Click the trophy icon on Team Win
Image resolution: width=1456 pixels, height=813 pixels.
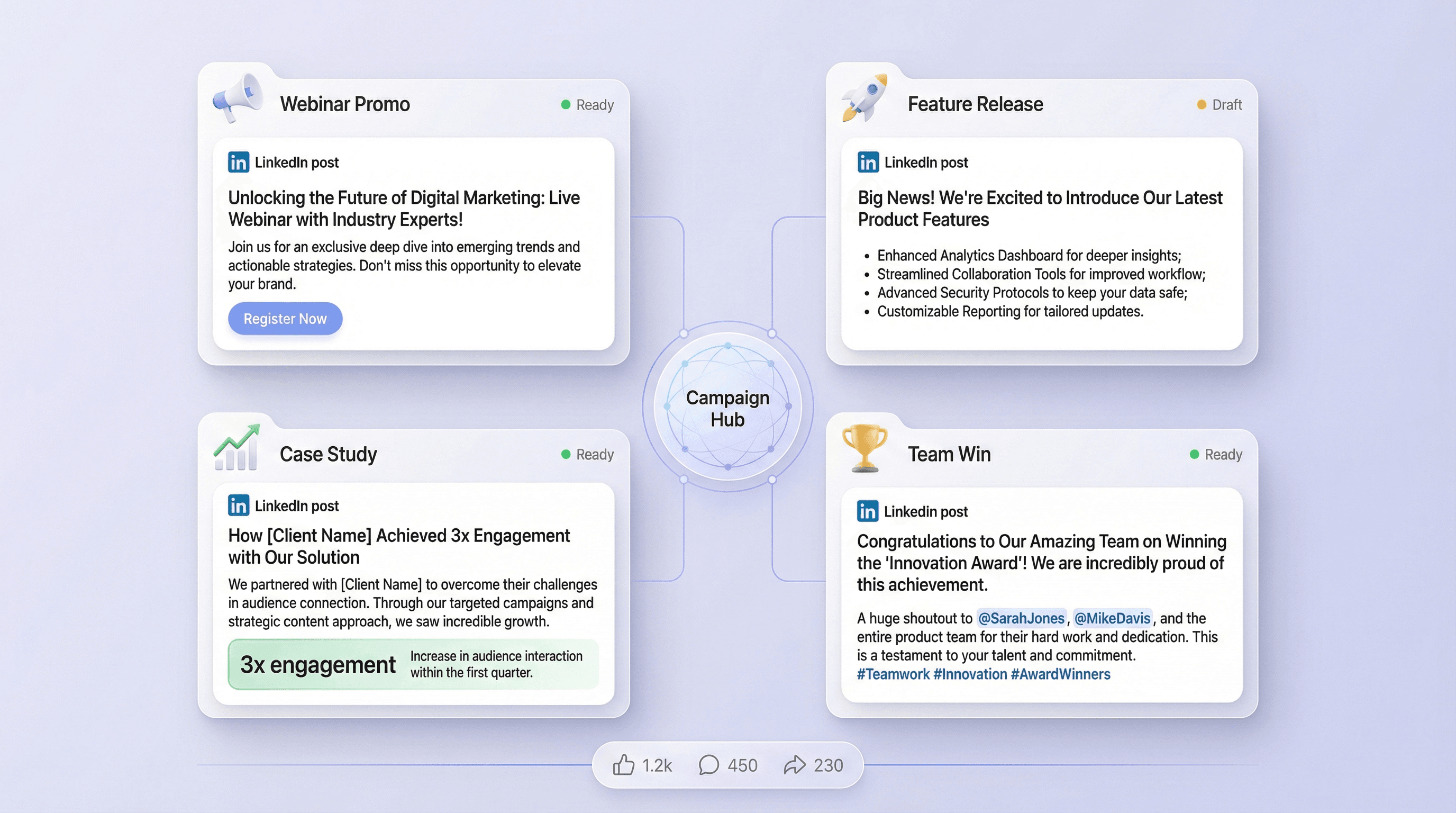coord(864,448)
